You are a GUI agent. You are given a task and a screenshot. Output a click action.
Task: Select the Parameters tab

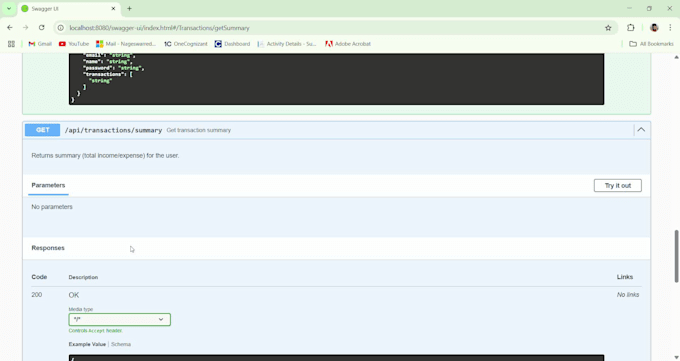click(x=48, y=185)
